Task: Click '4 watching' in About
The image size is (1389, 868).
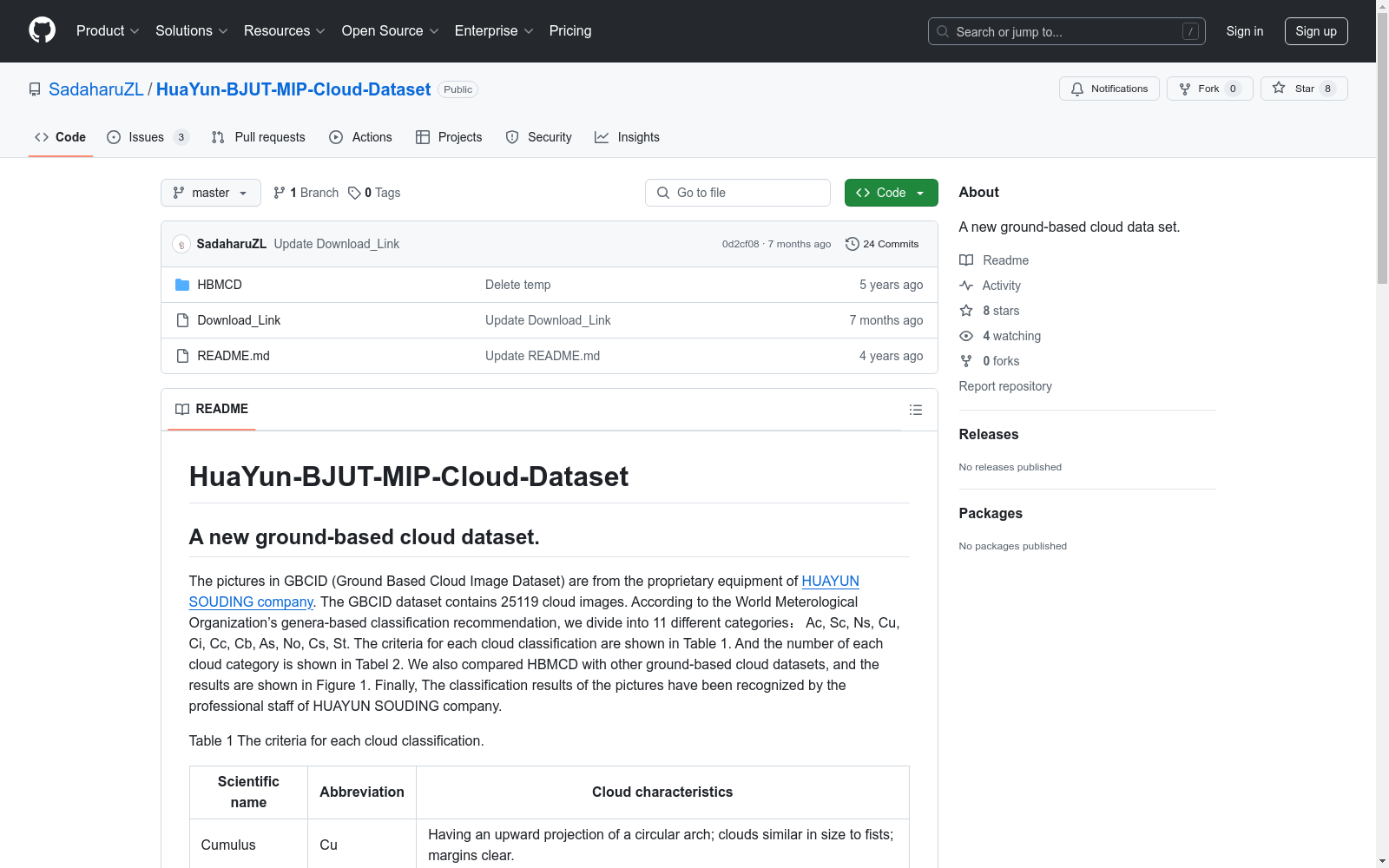Action: pos(1011,336)
